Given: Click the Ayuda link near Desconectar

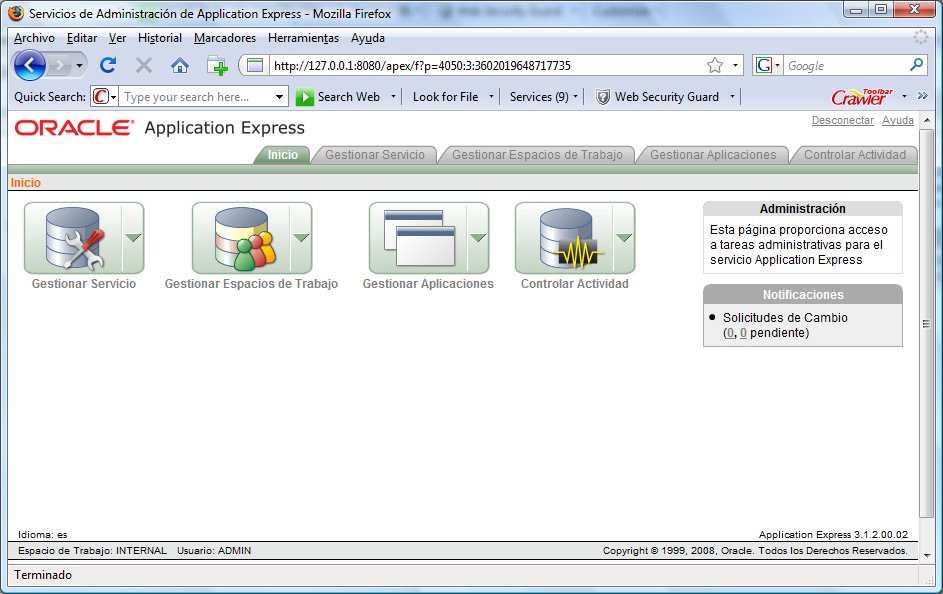Looking at the screenshot, I should [x=898, y=120].
